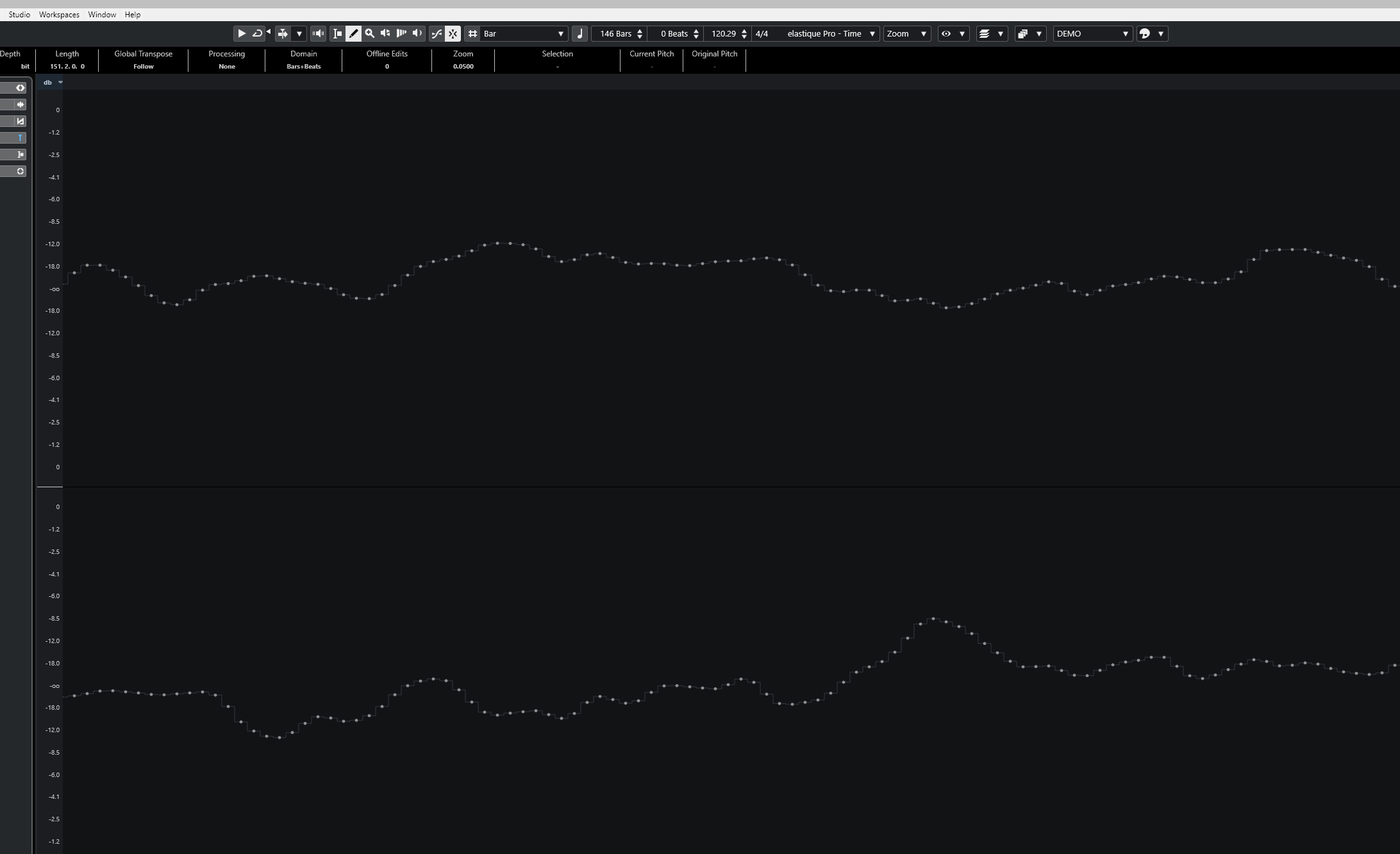Select the Zoom magnifier tool

coord(369,33)
